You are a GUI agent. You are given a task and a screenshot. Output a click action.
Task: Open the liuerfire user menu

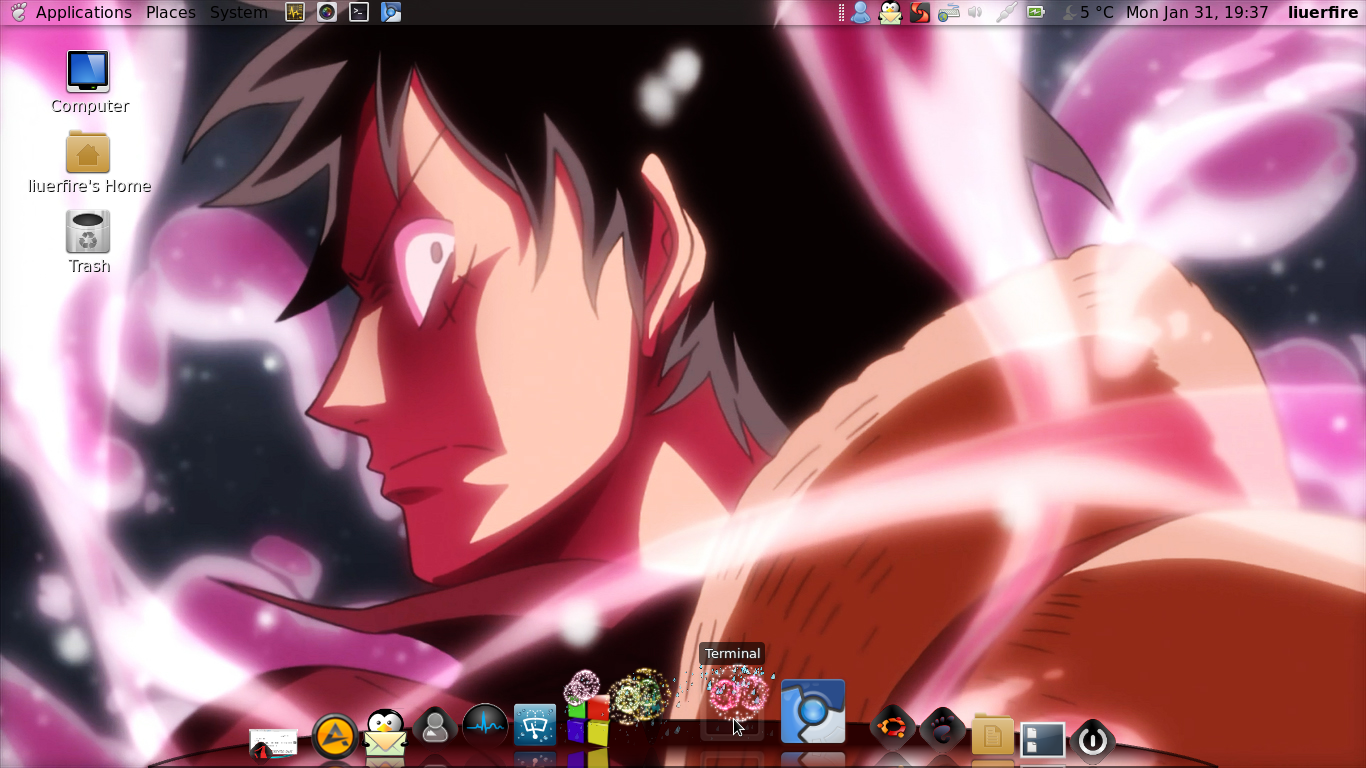pyautogui.click(x=1323, y=12)
